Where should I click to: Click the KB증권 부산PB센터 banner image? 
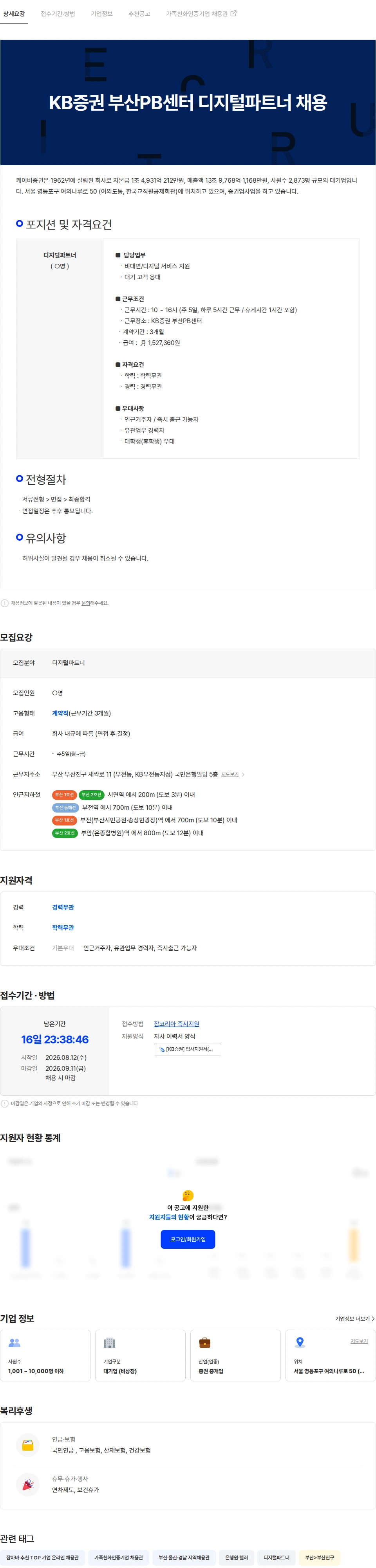pyautogui.click(x=188, y=102)
